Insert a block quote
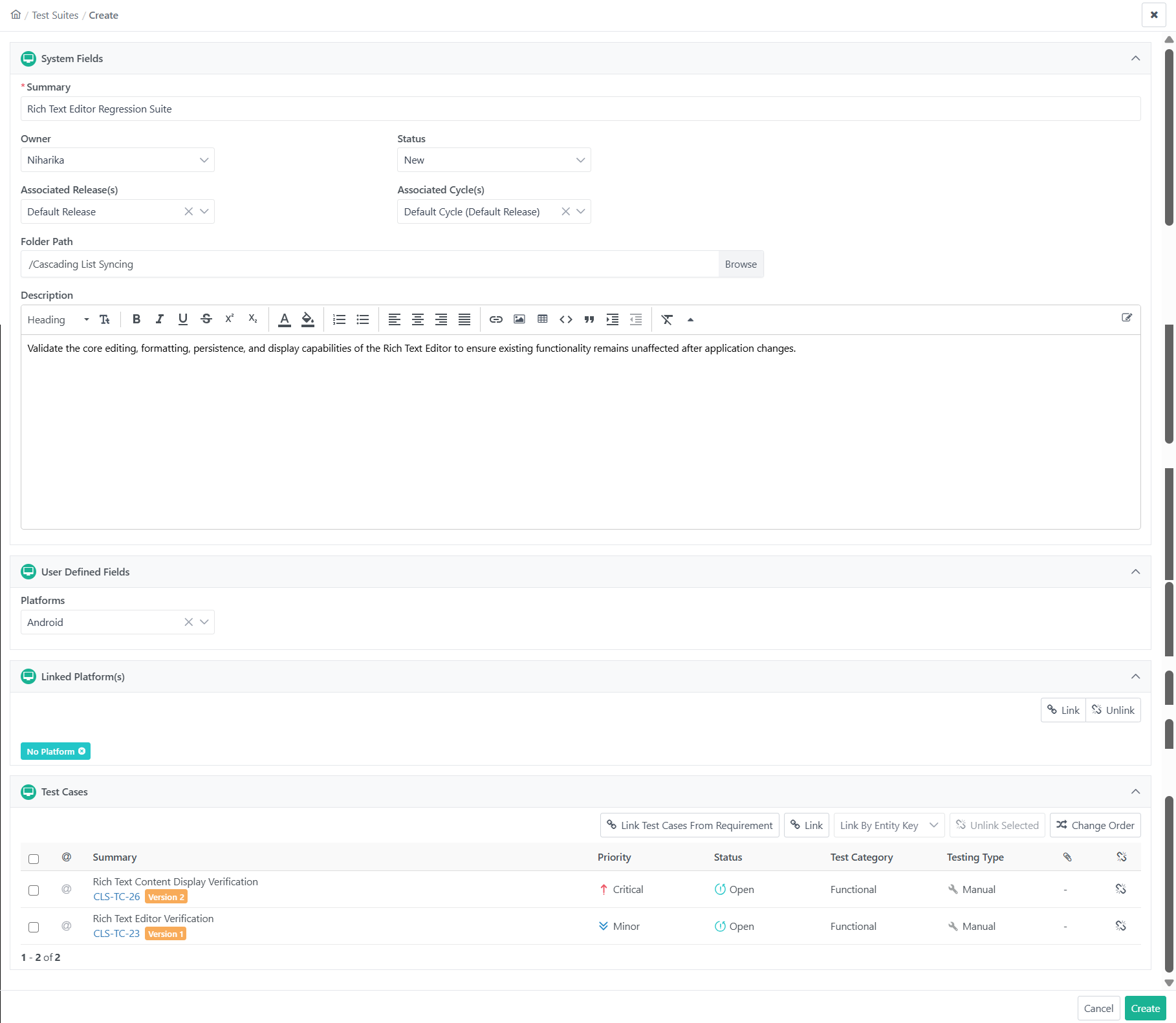The image size is (1176, 1023). click(589, 319)
